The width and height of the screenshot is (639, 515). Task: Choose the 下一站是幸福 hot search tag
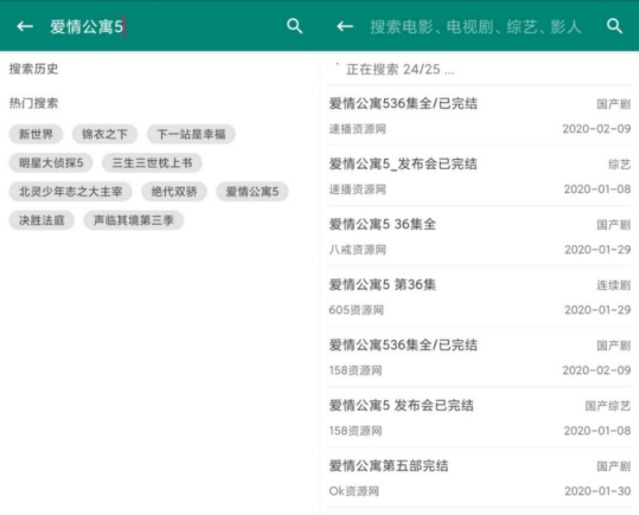(191, 134)
